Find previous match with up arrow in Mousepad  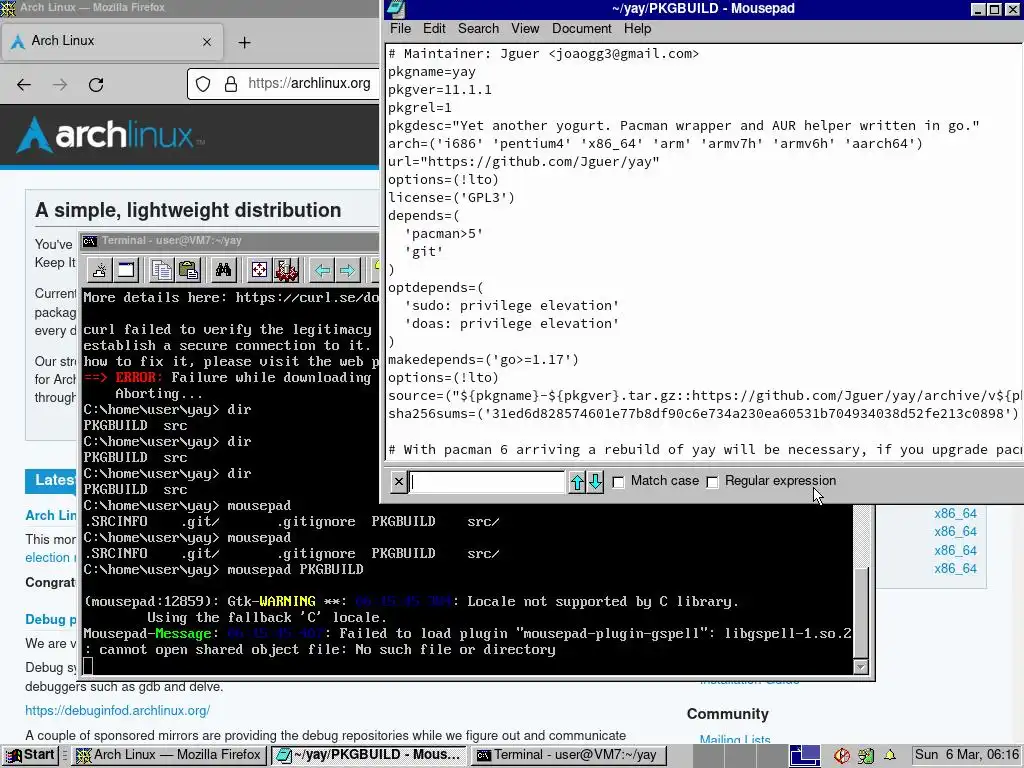[577, 482]
